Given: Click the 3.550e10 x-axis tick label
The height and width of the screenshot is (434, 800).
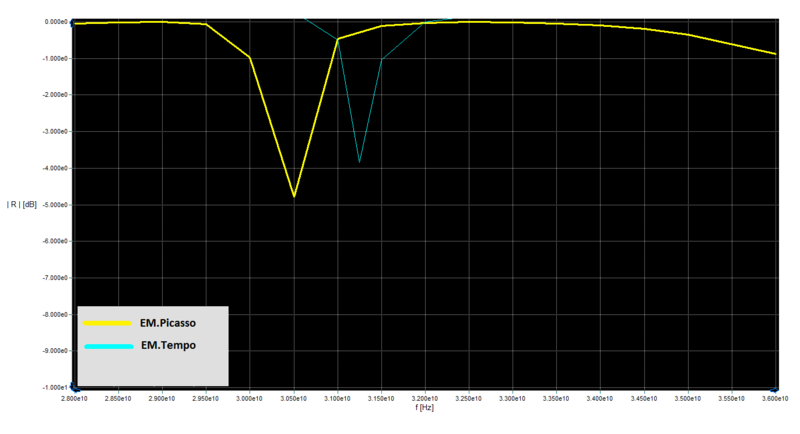Looking at the screenshot, I should tap(732, 398).
